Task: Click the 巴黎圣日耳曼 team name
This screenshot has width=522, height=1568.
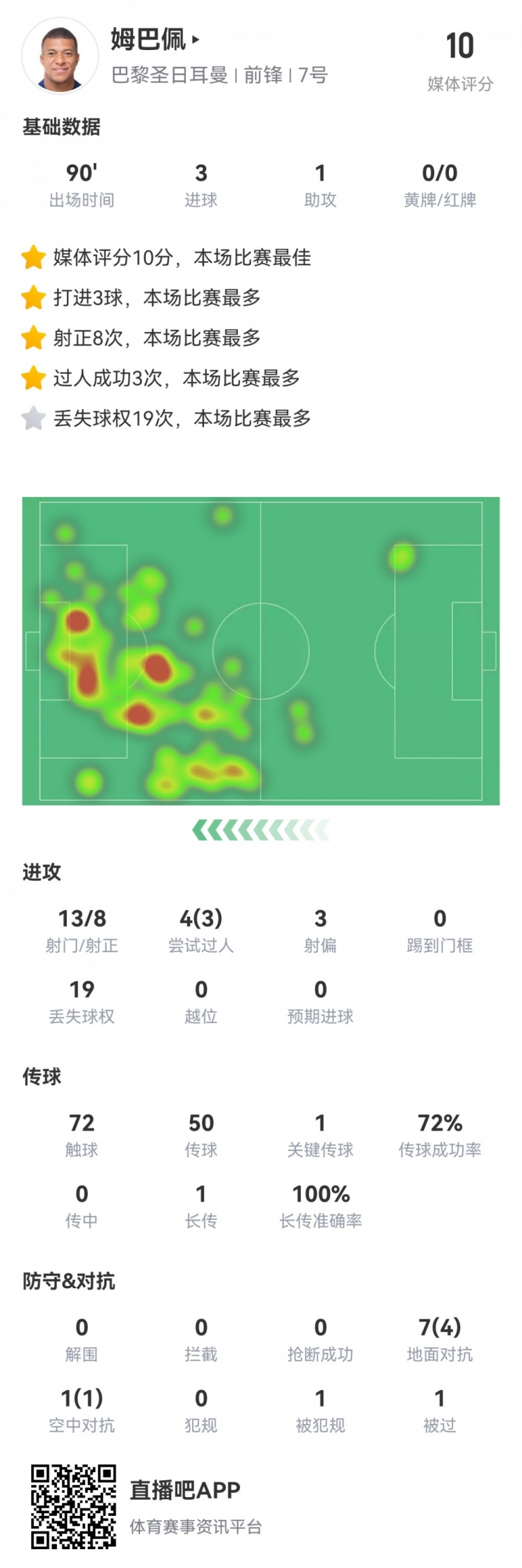Action: [170, 75]
